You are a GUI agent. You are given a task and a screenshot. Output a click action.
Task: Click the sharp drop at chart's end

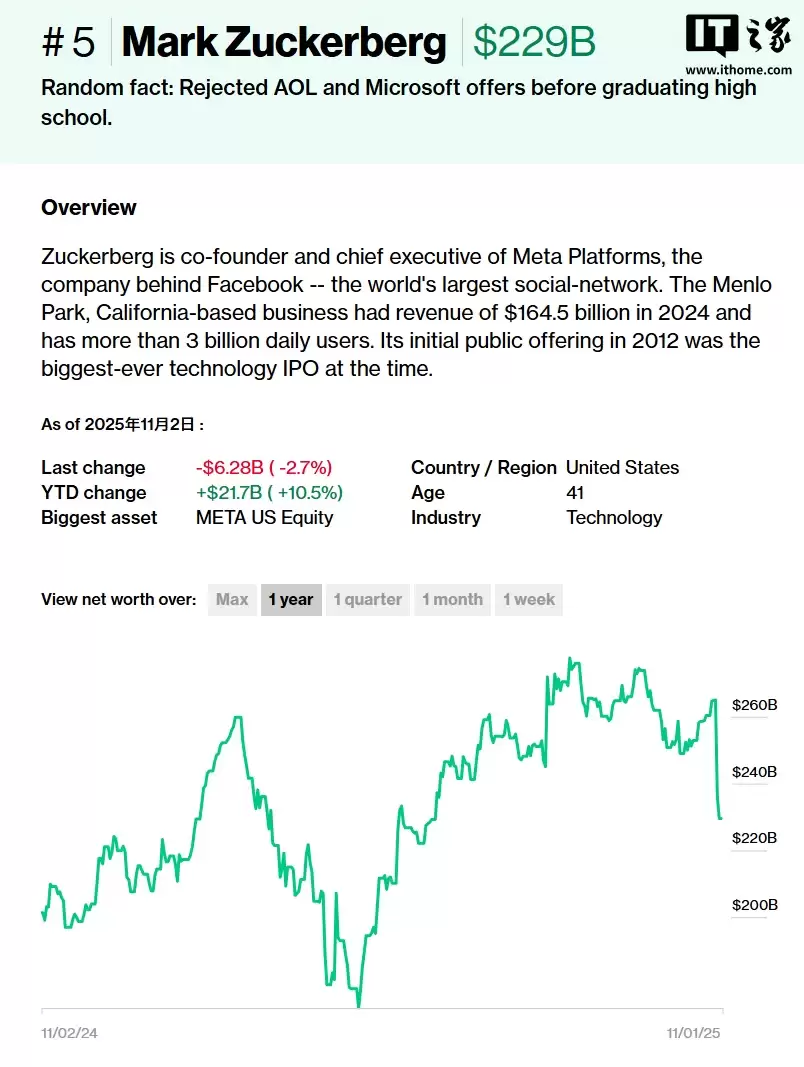coord(718,760)
